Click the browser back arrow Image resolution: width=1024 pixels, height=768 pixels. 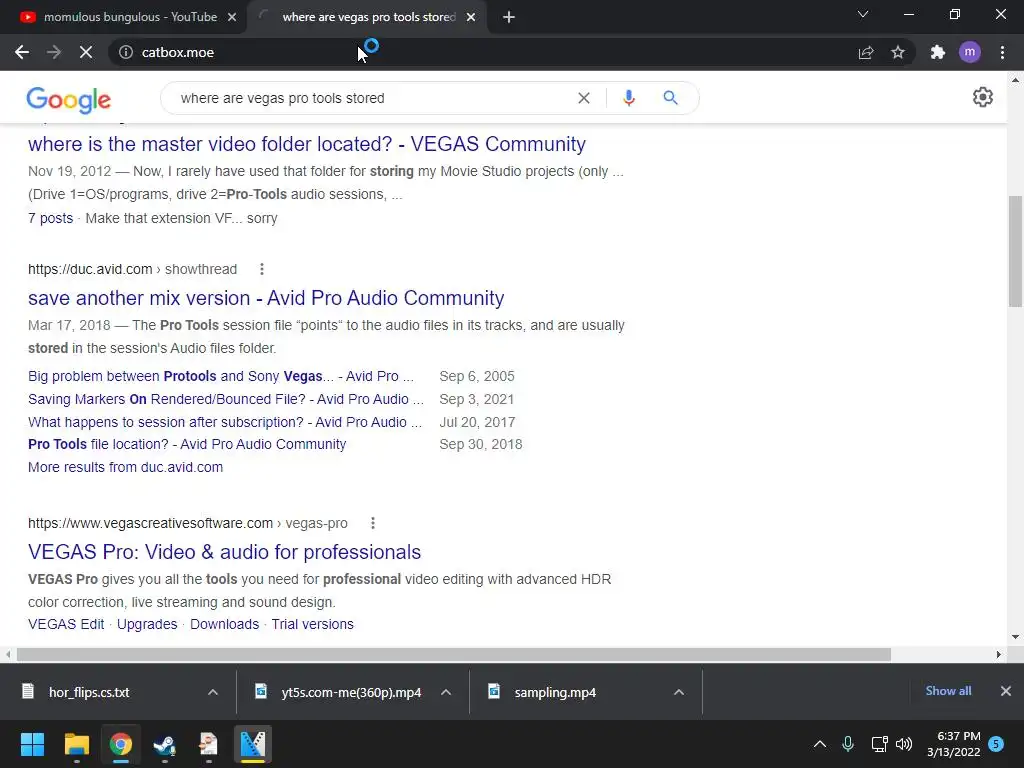pos(22,52)
